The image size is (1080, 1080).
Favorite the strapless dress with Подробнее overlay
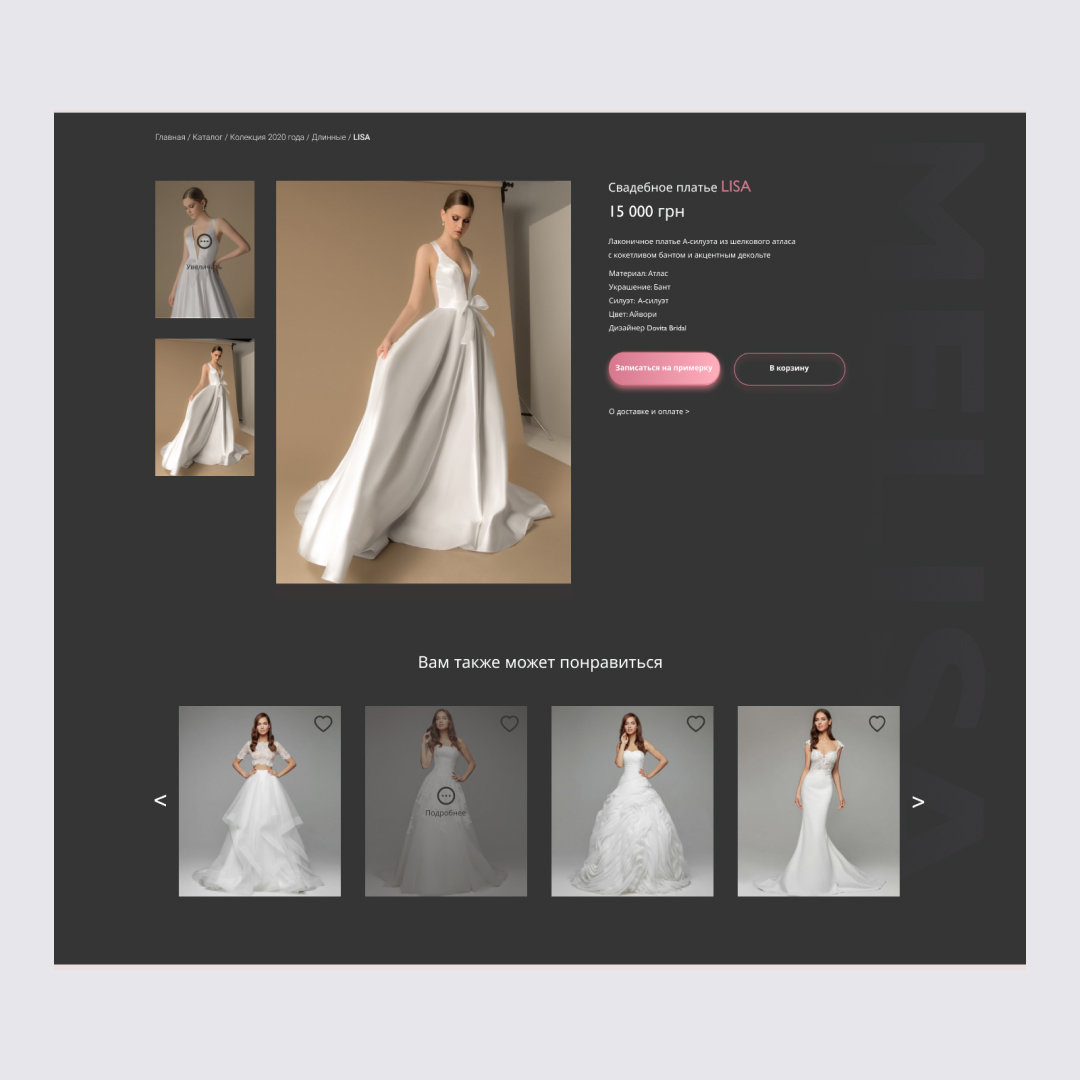509,723
